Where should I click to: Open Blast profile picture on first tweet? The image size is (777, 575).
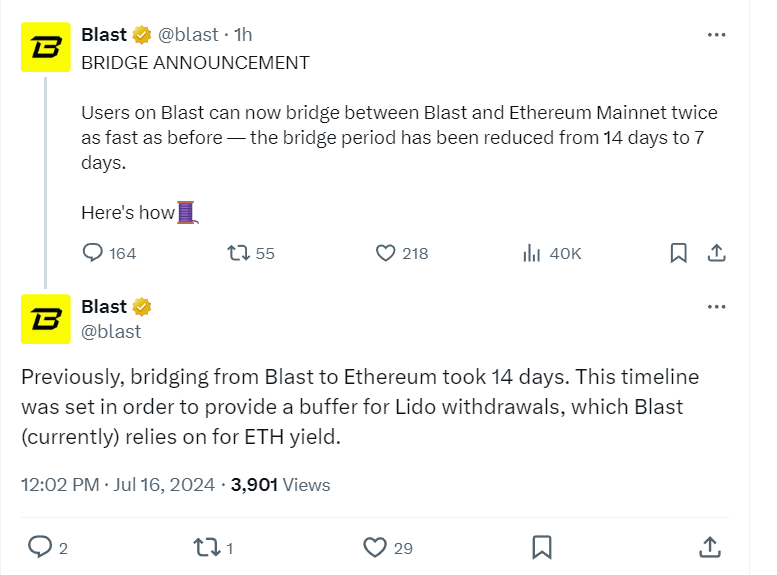[46, 47]
